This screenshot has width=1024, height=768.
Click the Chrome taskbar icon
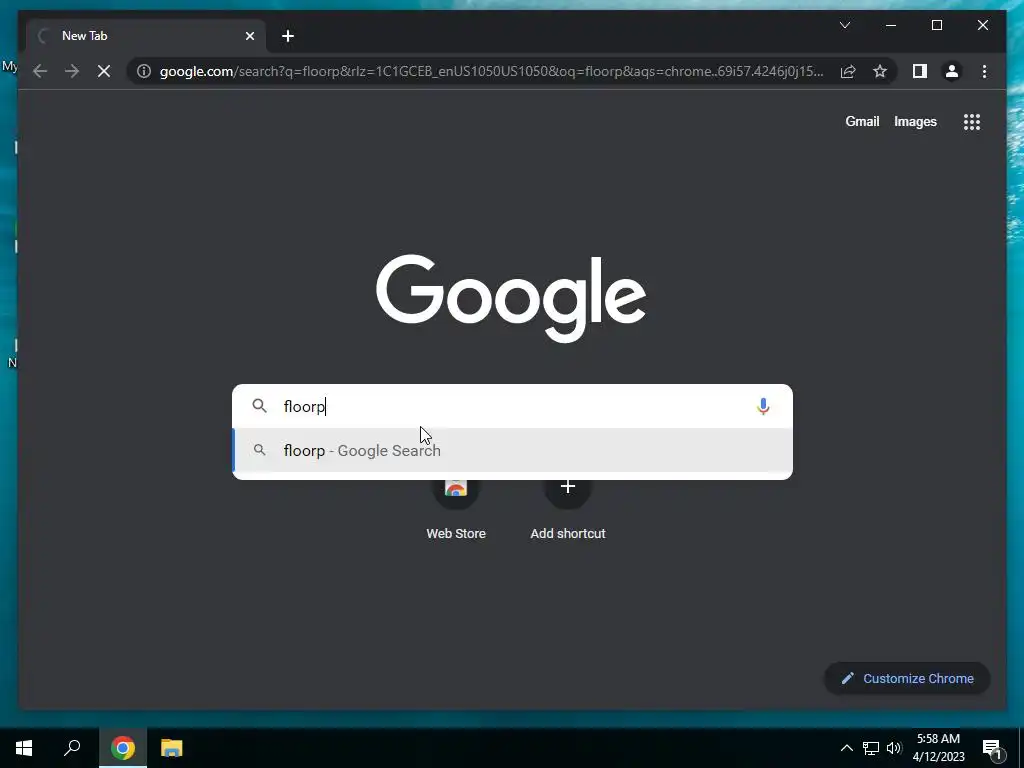pos(123,748)
